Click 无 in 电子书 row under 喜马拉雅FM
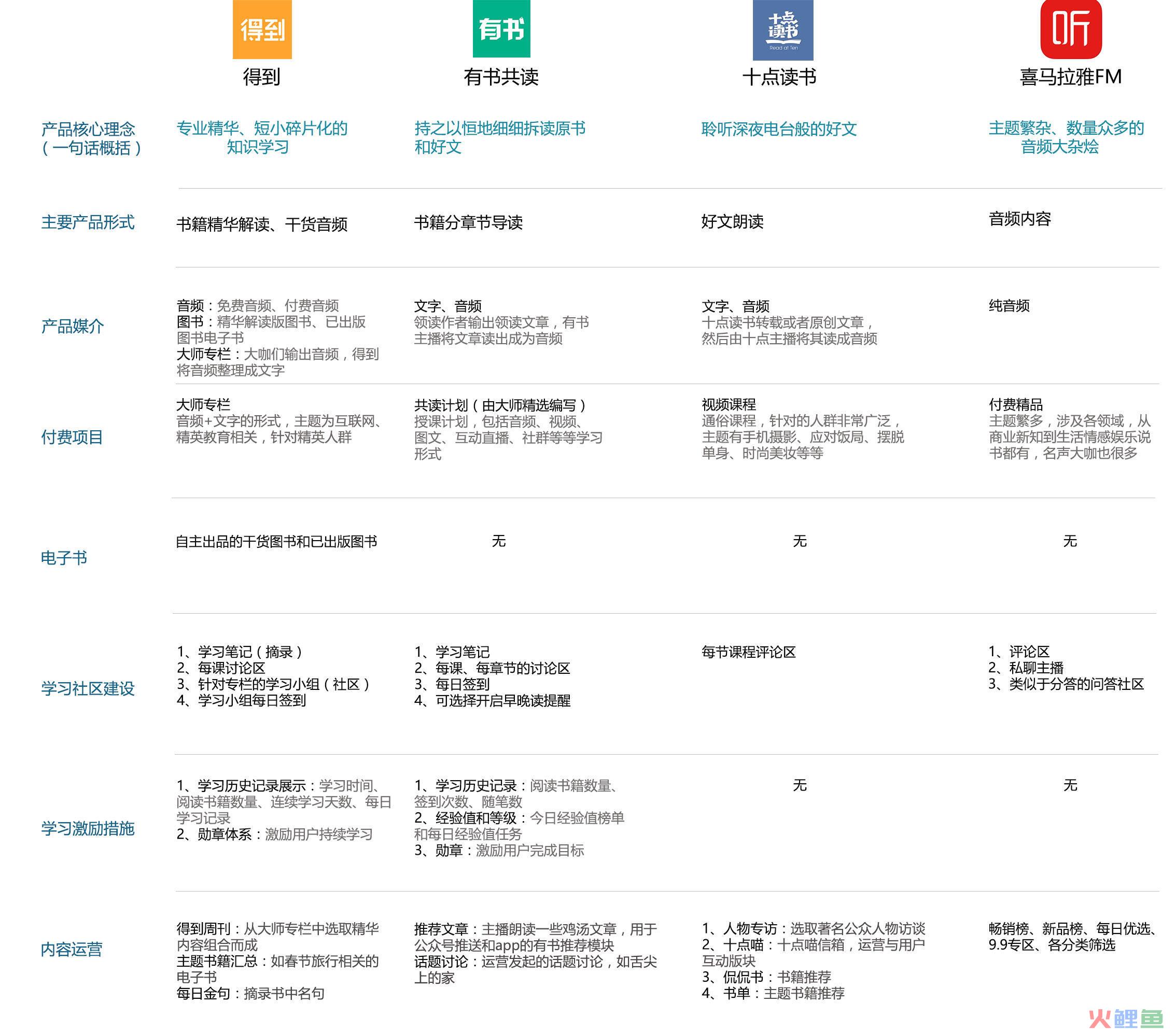Image resolution: width=1176 pixels, height=1031 pixels. (1070, 541)
